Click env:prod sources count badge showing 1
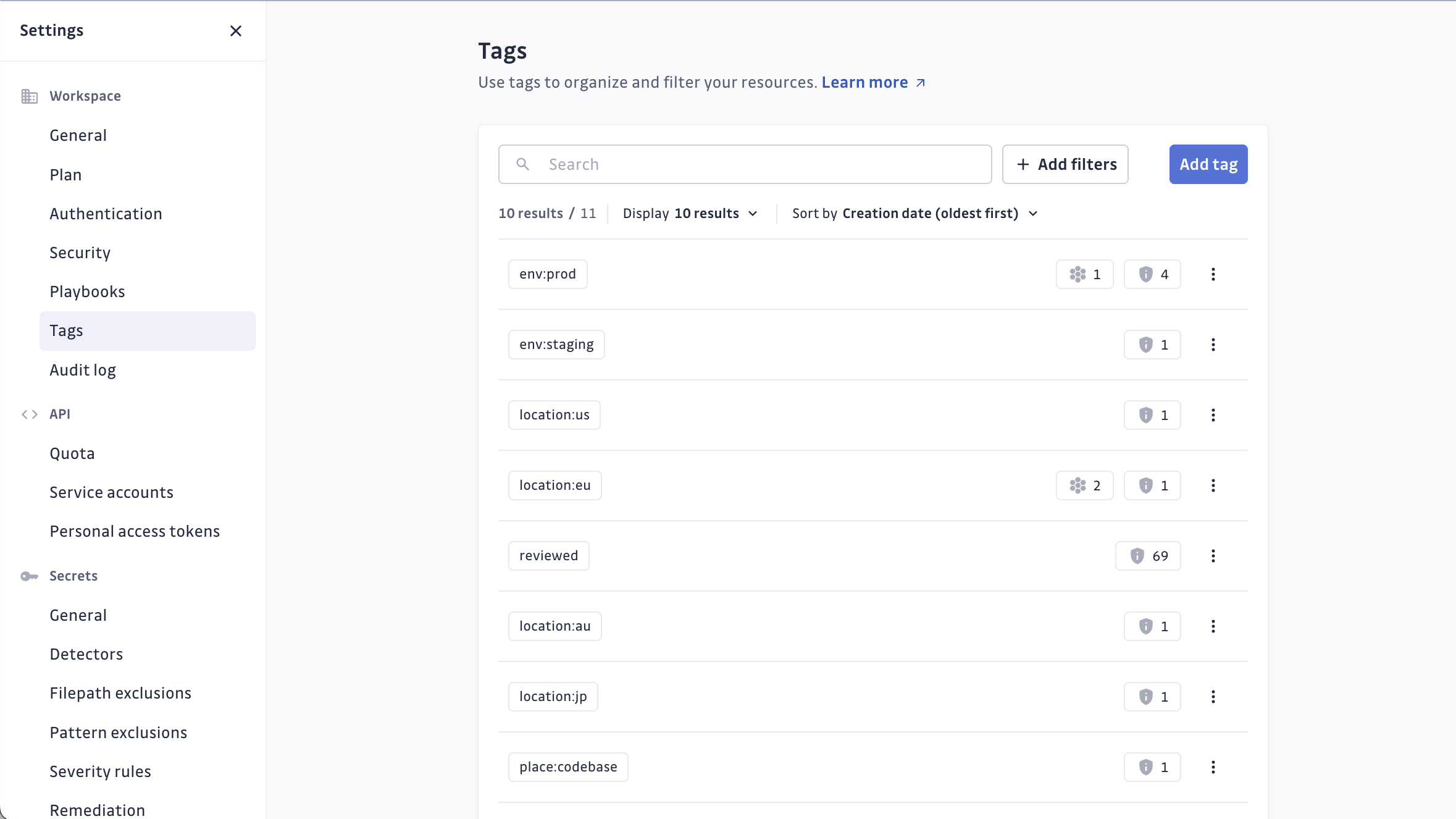Screen dimensions: 1456x819 coord(1084,274)
